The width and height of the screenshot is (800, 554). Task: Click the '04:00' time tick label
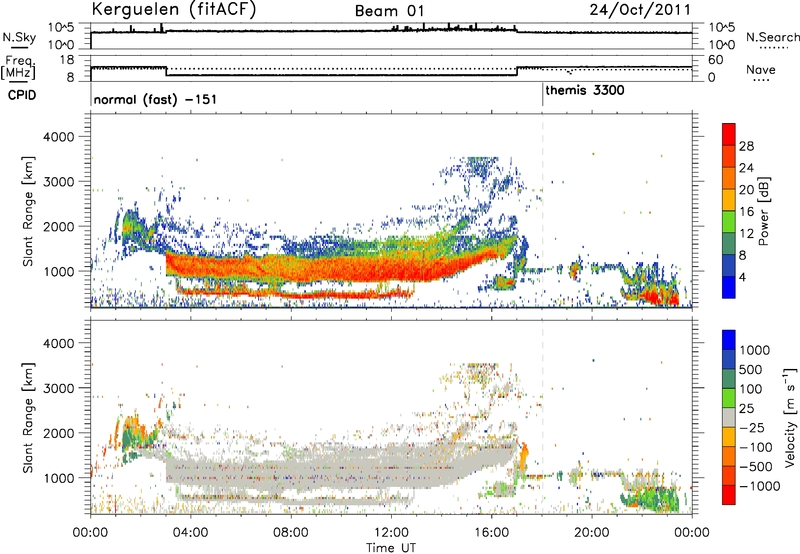(x=190, y=533)
